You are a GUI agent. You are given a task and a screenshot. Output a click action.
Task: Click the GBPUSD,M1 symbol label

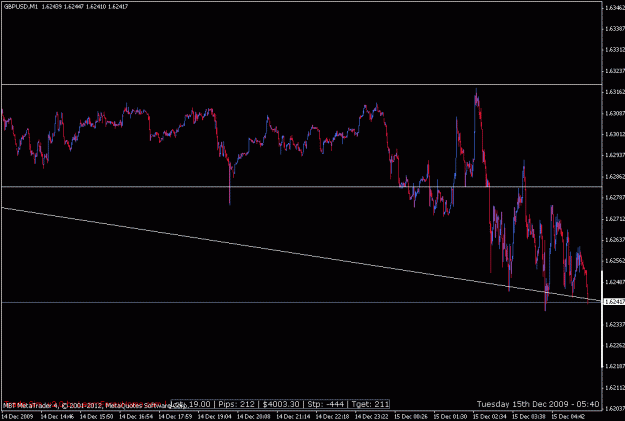(x=21, y=7)
